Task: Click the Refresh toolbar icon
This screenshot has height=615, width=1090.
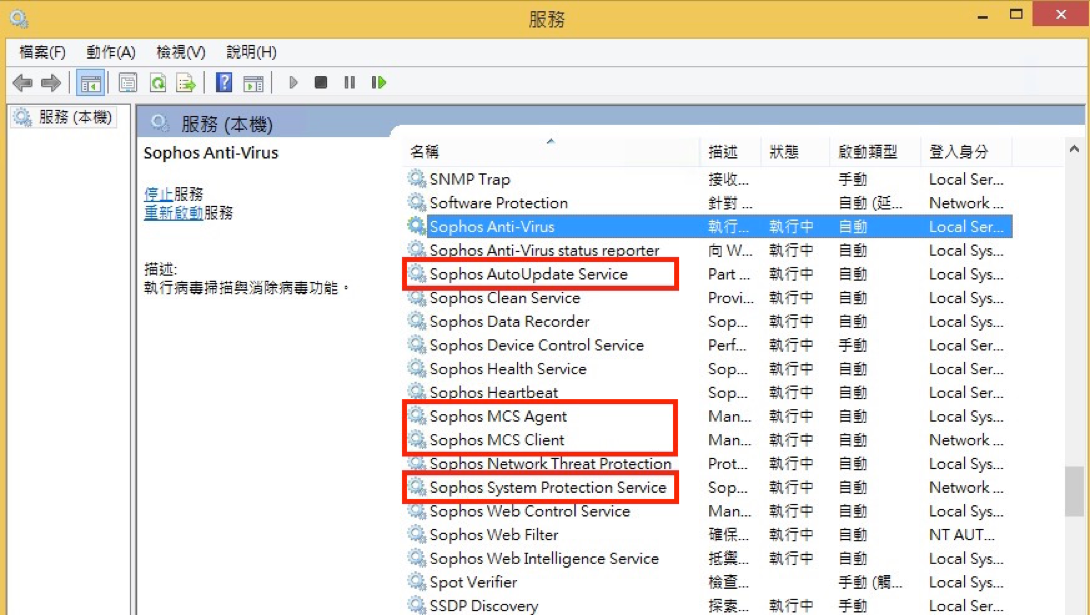Action: 158,83
